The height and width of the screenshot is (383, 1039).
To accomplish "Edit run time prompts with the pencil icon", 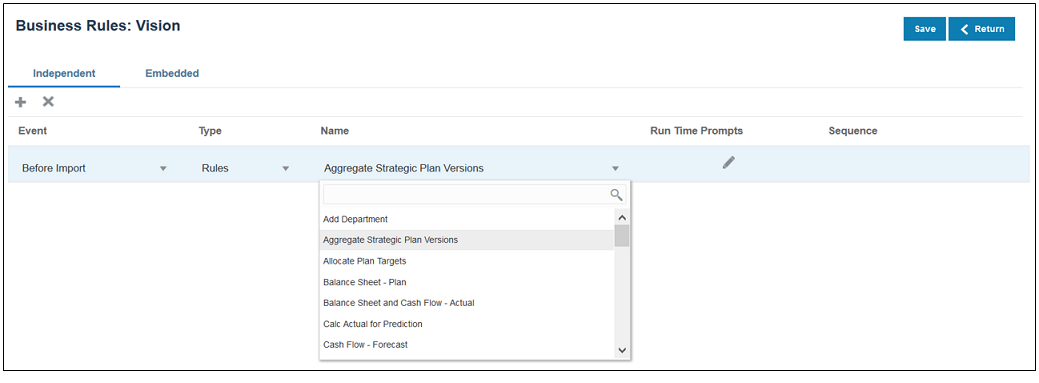I will [729, 162].
